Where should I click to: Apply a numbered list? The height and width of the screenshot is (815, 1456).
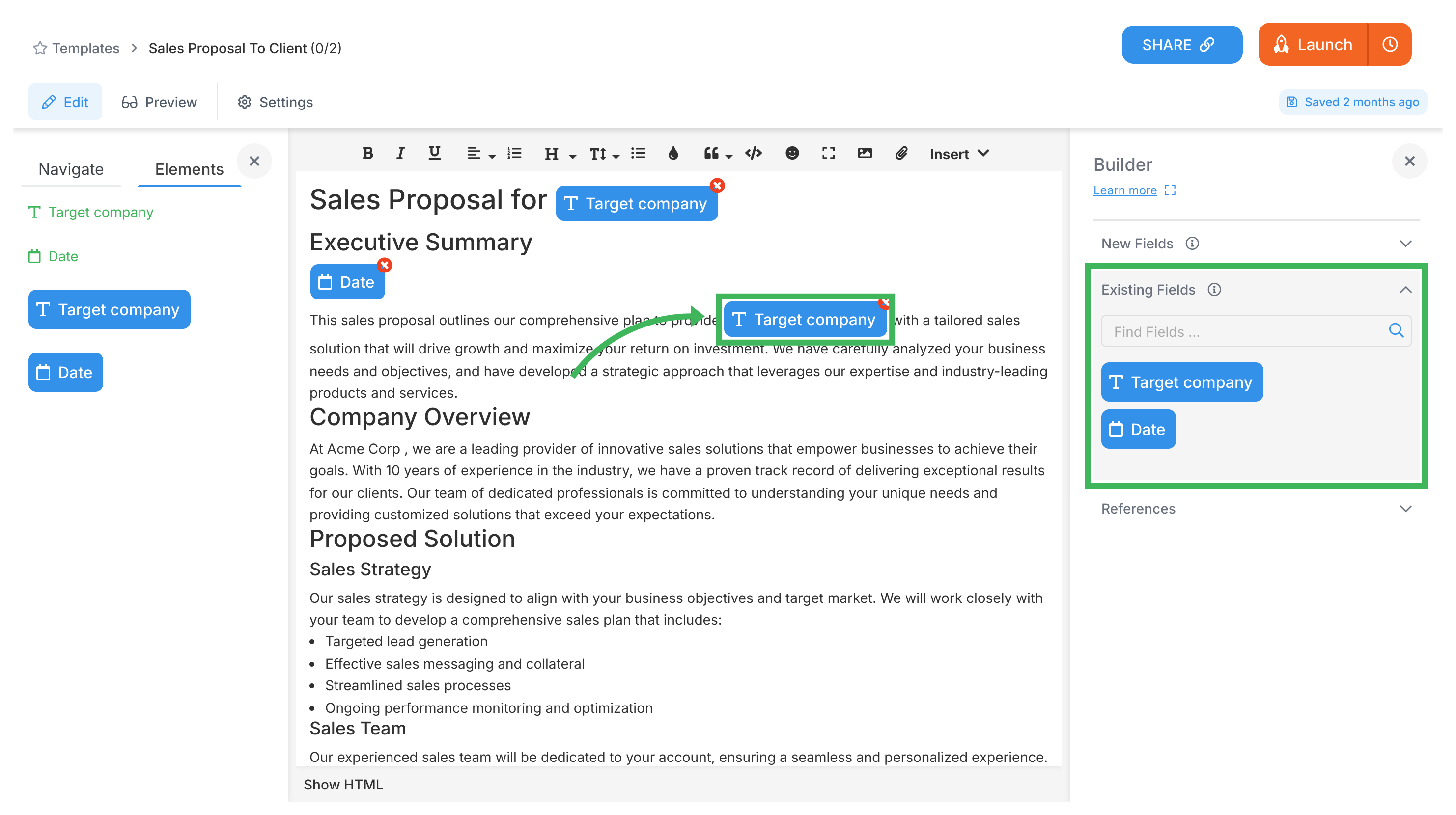514,153
